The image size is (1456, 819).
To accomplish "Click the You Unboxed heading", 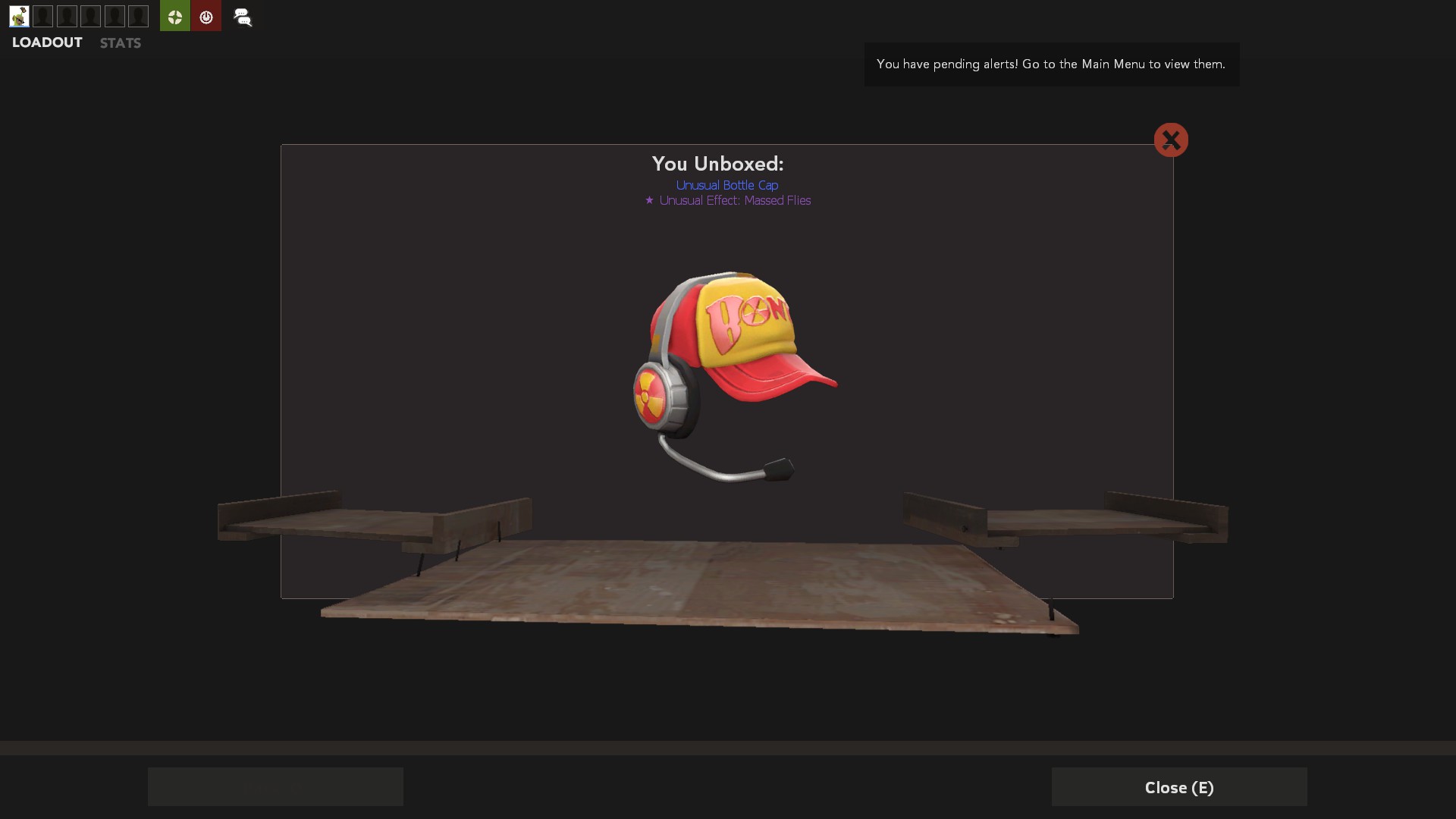I will [x=717, y=164].
